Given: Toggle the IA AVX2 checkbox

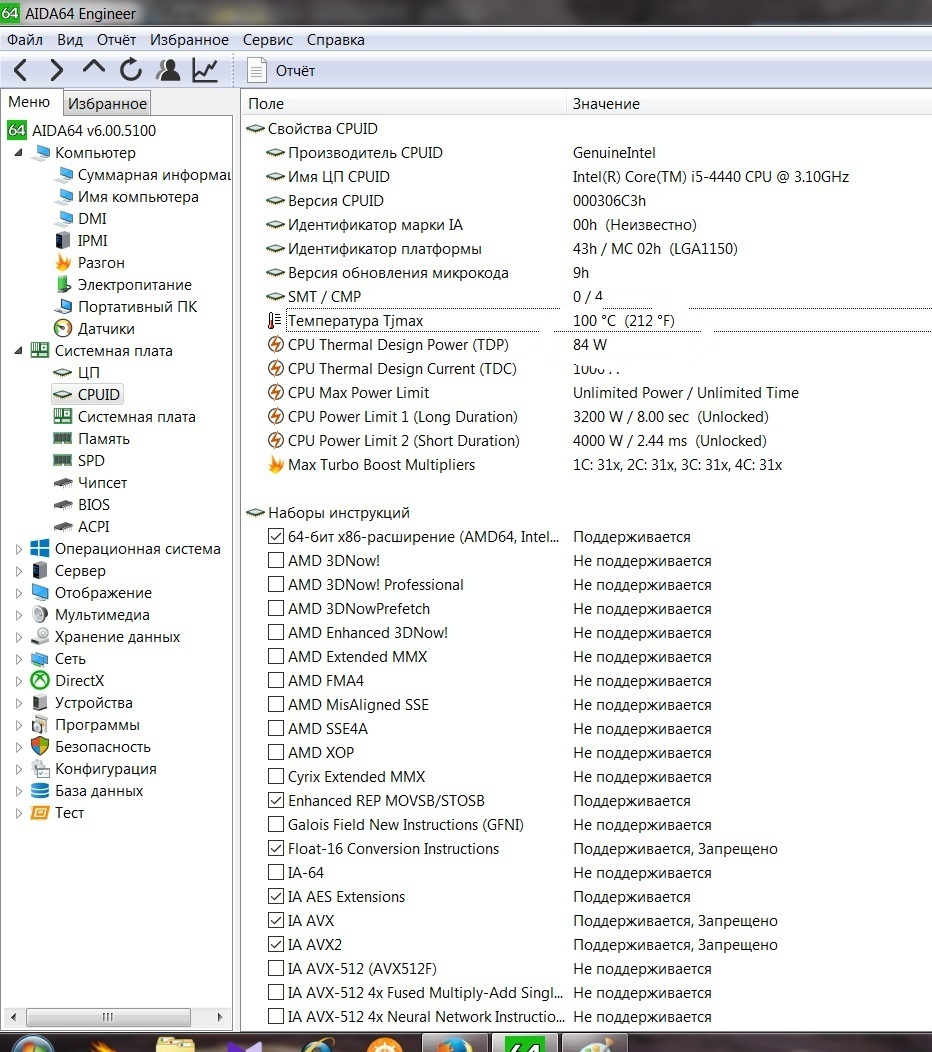Looking at the screenshot, I should (275, 944).
